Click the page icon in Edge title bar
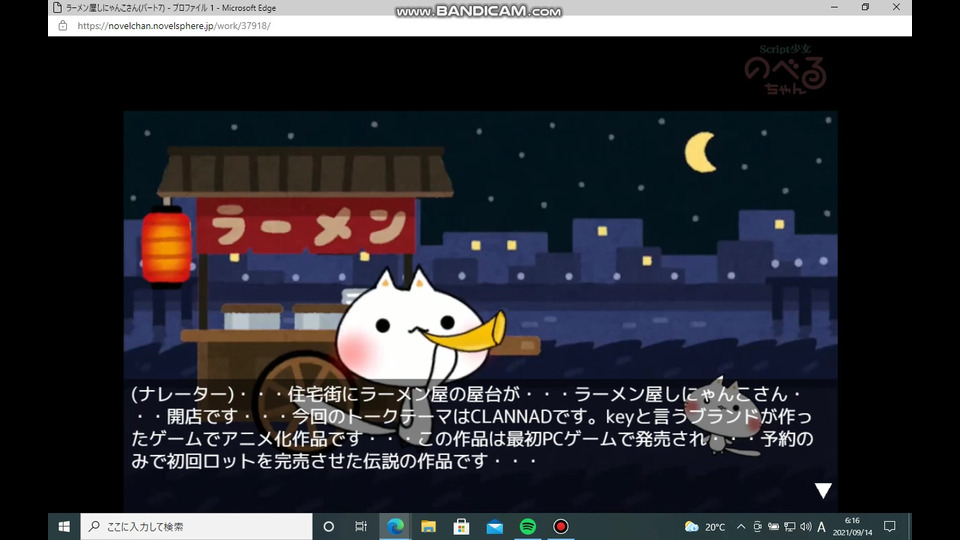This screenshot has width=960, height=540. 57,7
